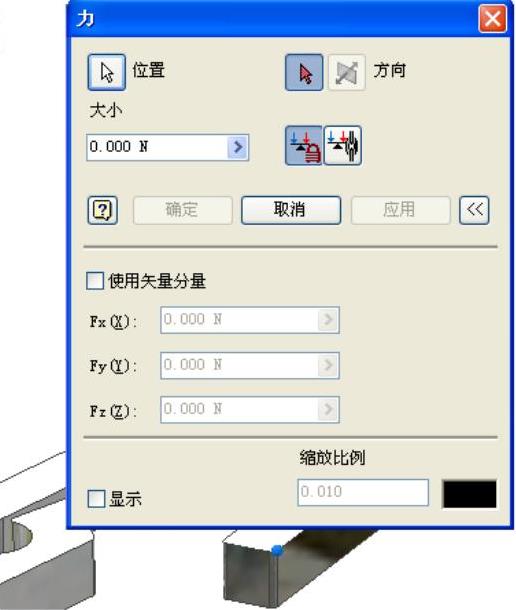The height and width of the screenshot is (610, 516).
Task: Expand the Fy (Y) field arrow
Action: click(328, 365)
